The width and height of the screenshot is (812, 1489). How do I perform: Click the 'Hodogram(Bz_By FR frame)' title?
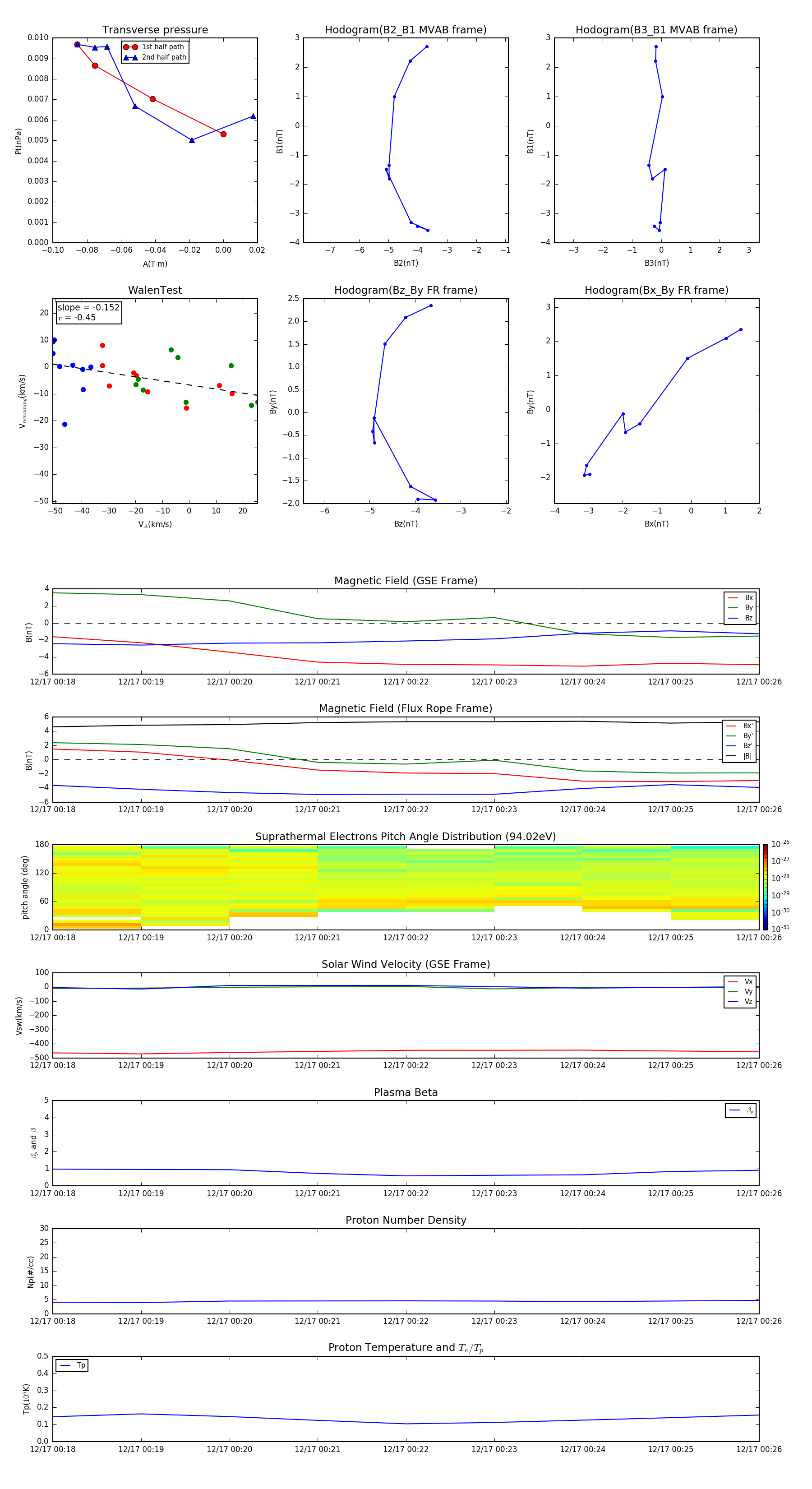point(406,290)
